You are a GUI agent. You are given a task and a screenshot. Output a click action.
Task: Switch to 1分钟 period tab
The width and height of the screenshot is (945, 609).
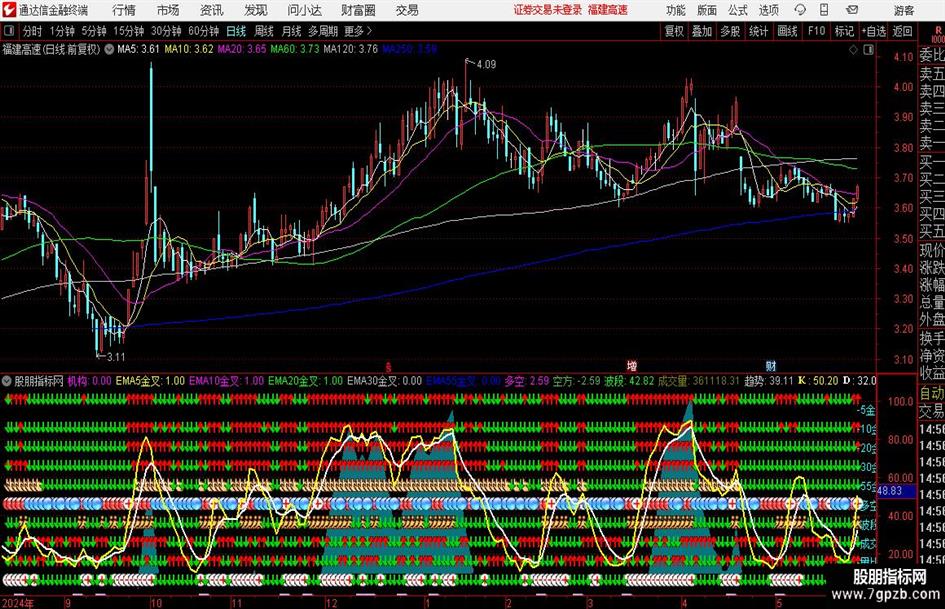61,31
